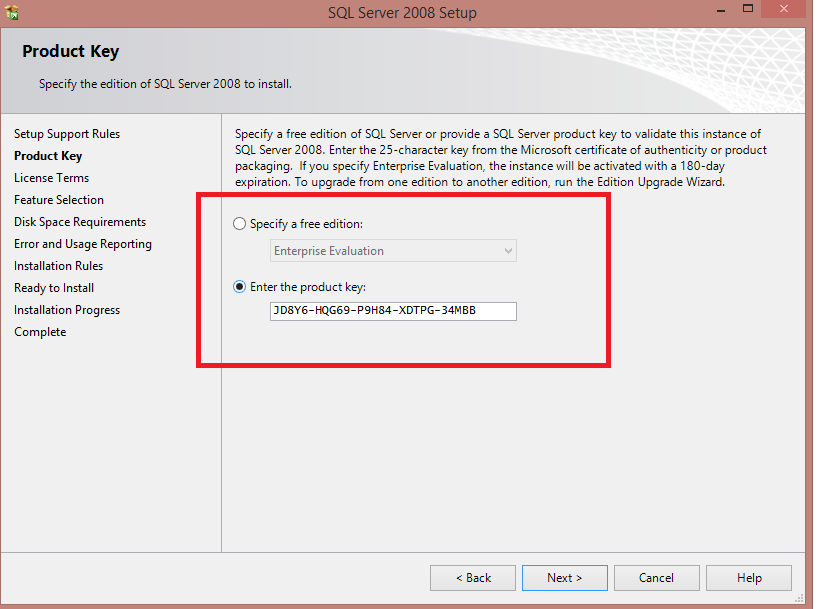Click the 'Product Key' page heading

click(71, 51)
